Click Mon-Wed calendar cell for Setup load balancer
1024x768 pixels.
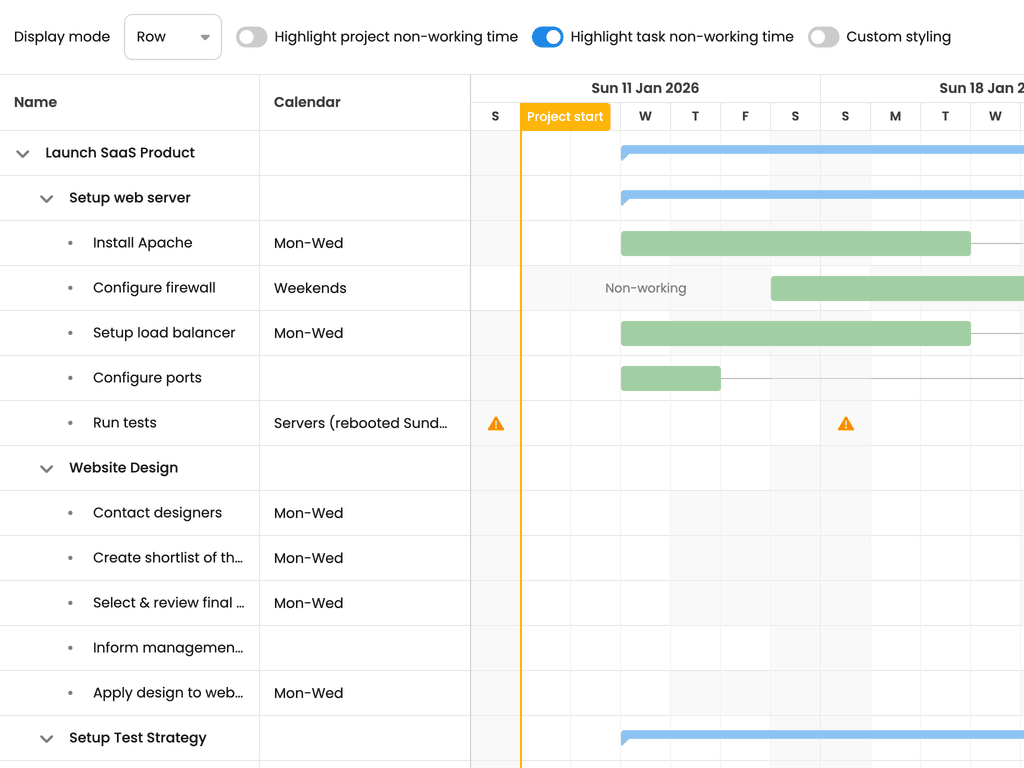(365, 333)
